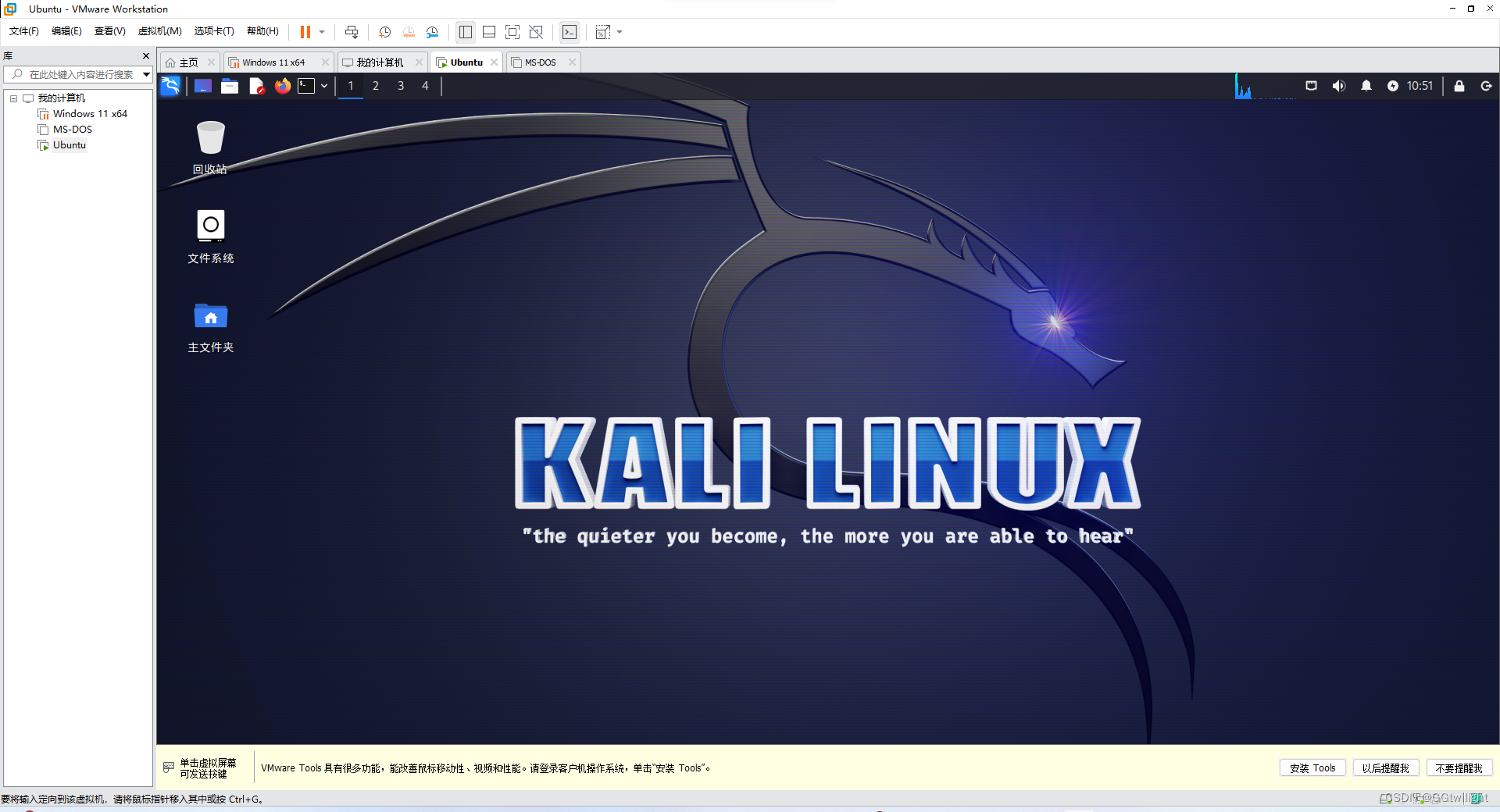Click the show desktop panel icon
Screen dimensions: 1500x812
click(x=203, y=86)
